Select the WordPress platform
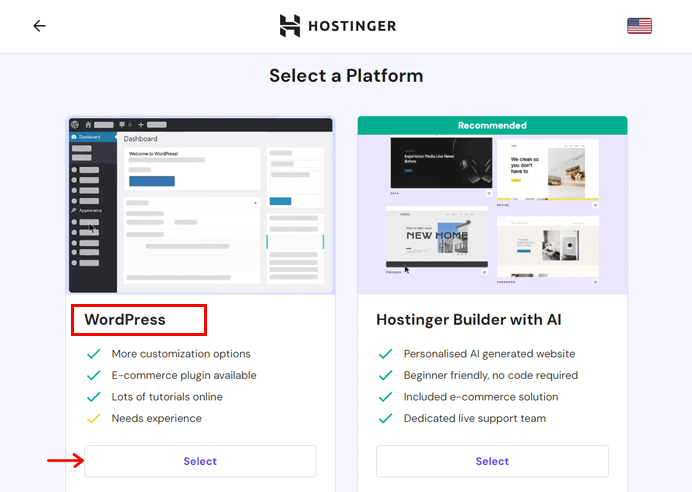 (x=200, y=461)
